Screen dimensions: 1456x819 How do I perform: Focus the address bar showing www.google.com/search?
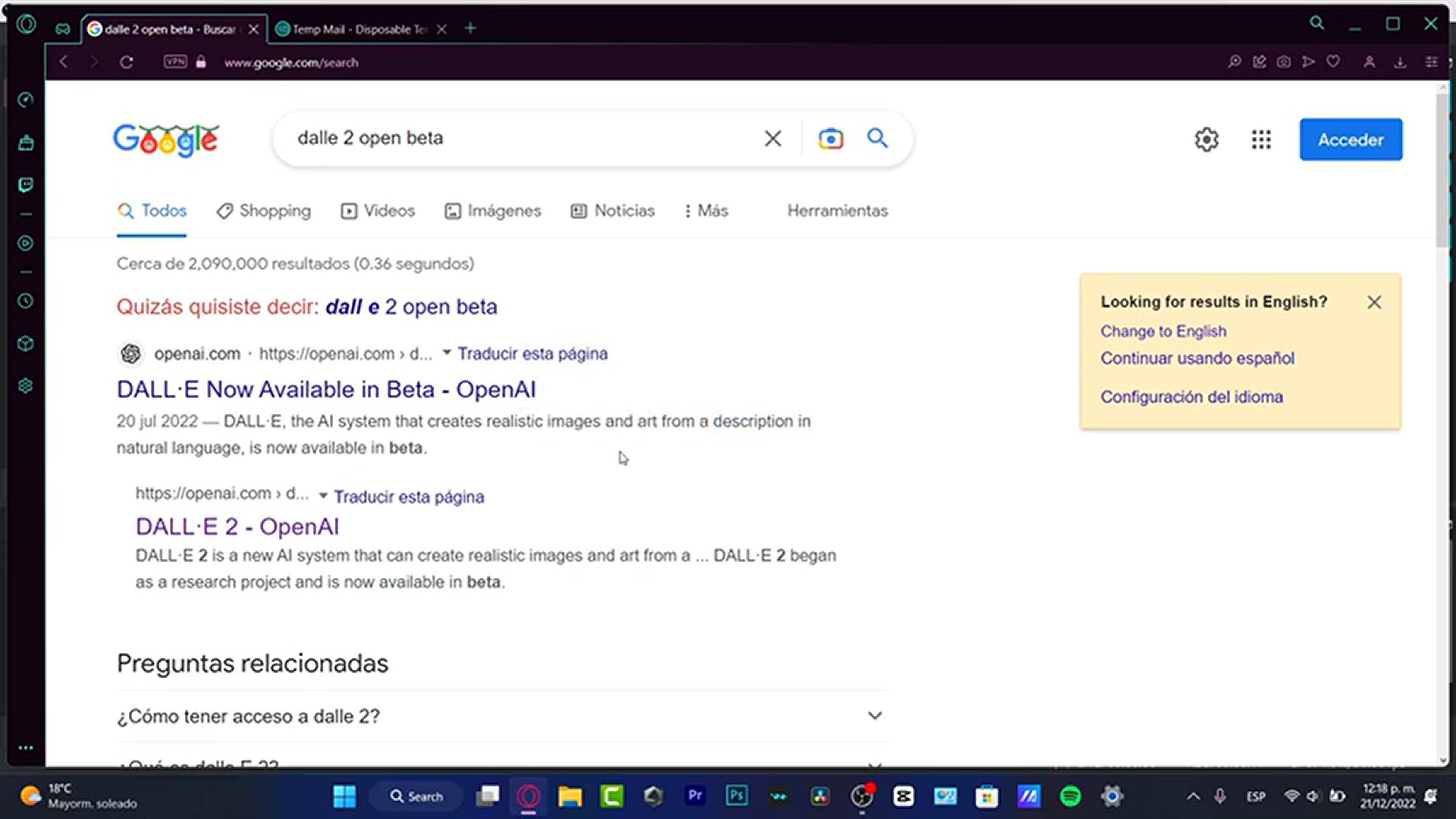pyautogui.click(x=291, y=62)
